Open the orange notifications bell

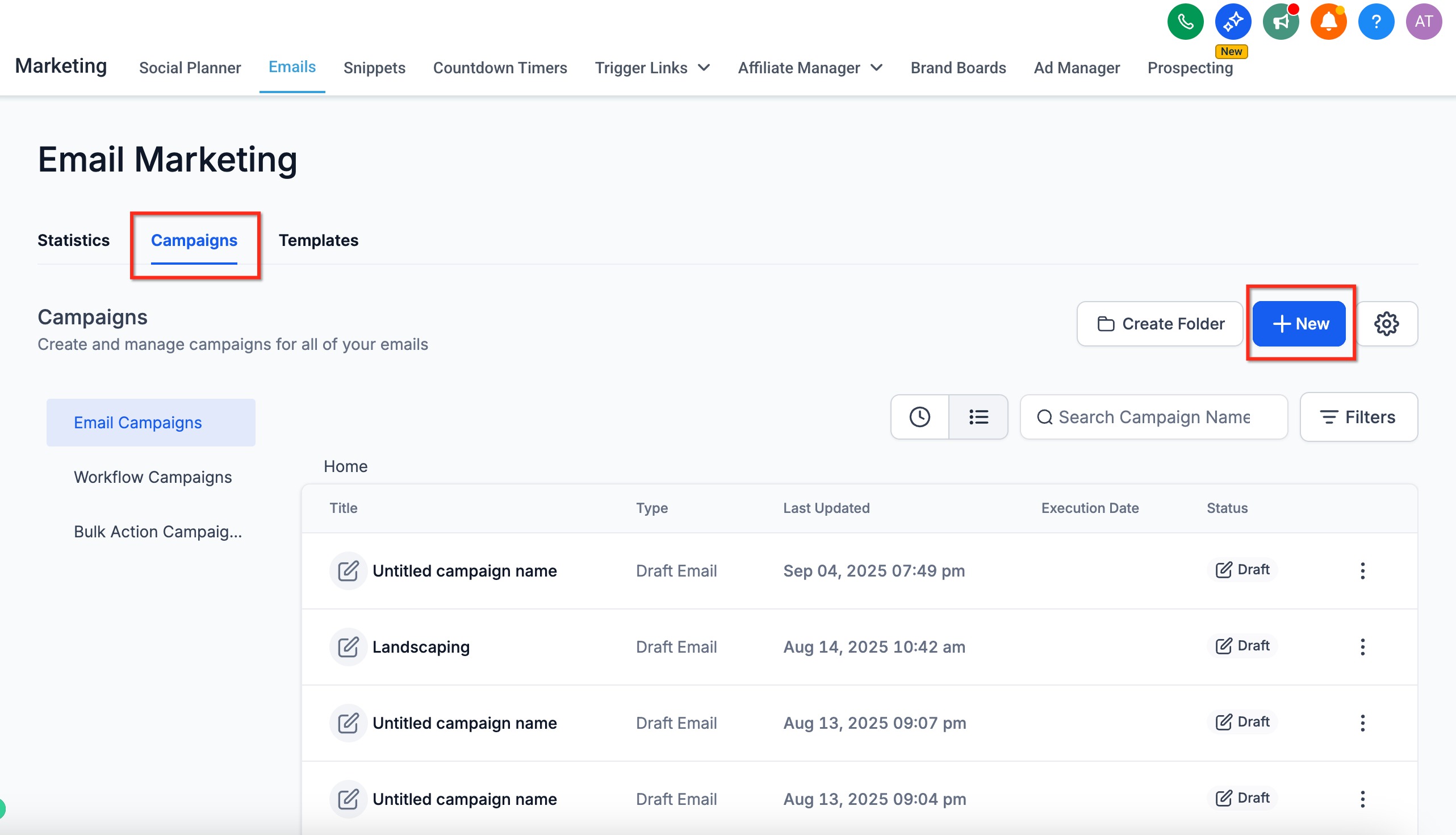[x=1328, y=22]
